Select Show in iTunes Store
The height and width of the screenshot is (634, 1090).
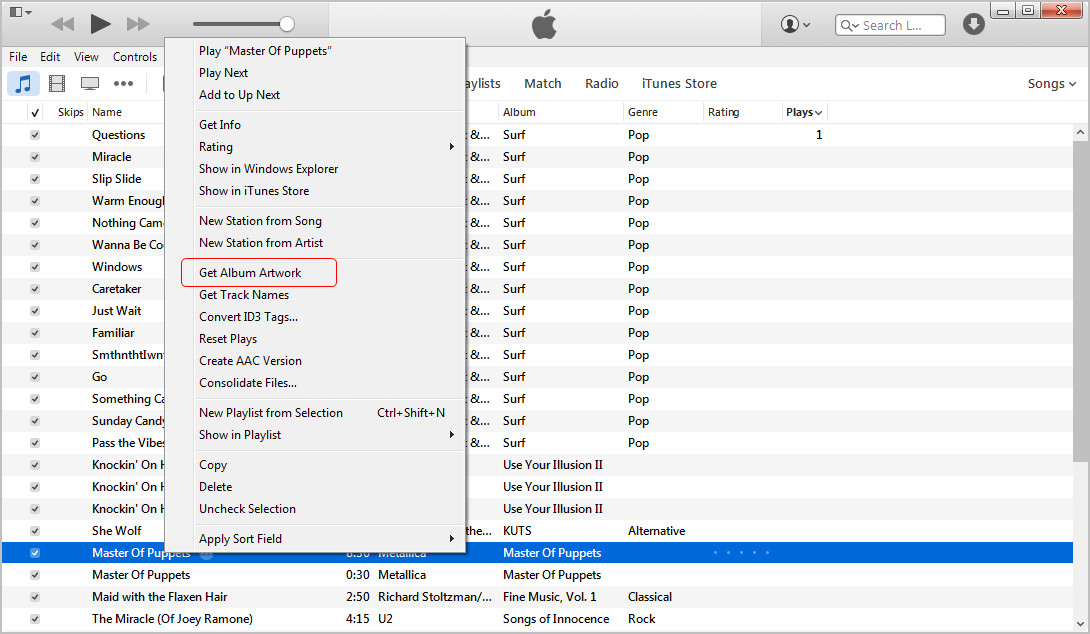click(x=254, y=190)
